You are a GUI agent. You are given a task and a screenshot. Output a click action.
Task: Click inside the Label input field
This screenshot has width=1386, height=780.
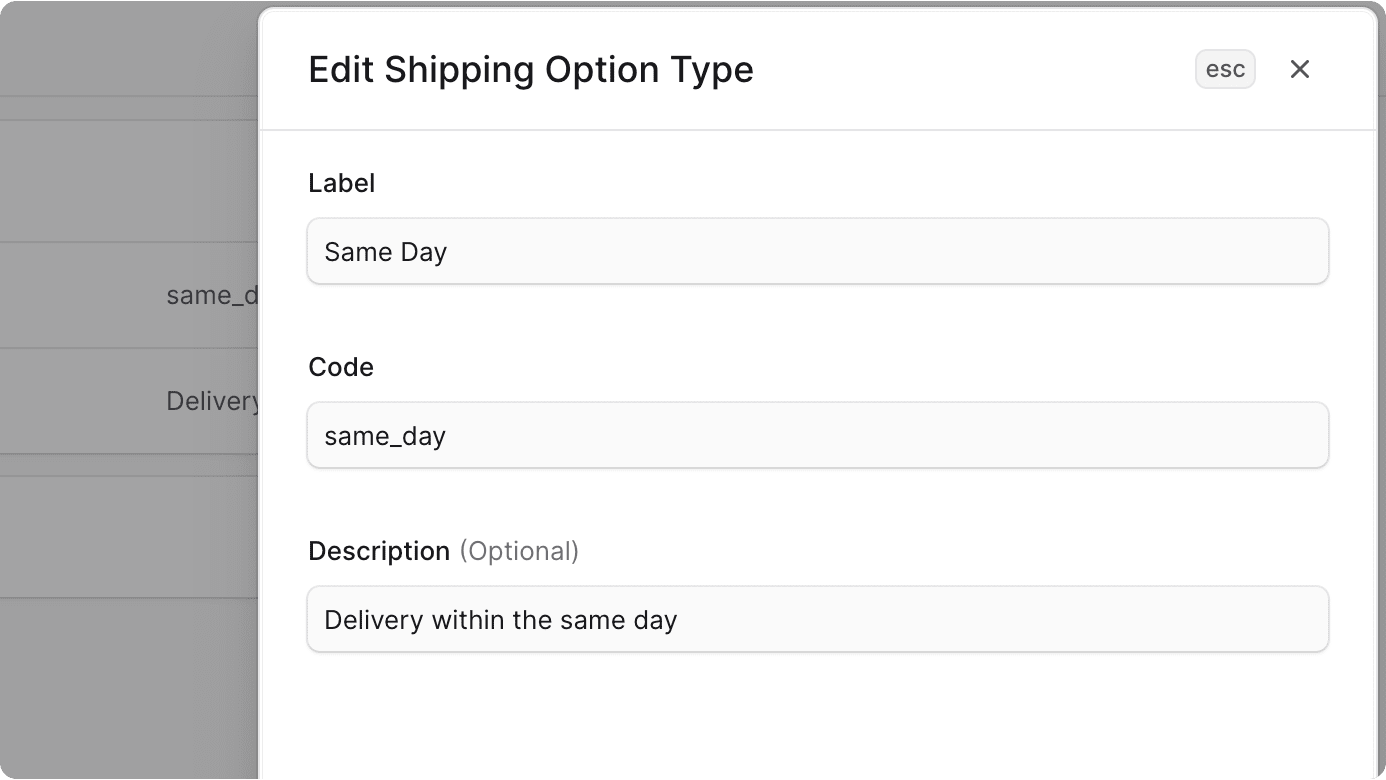(817, 251)
